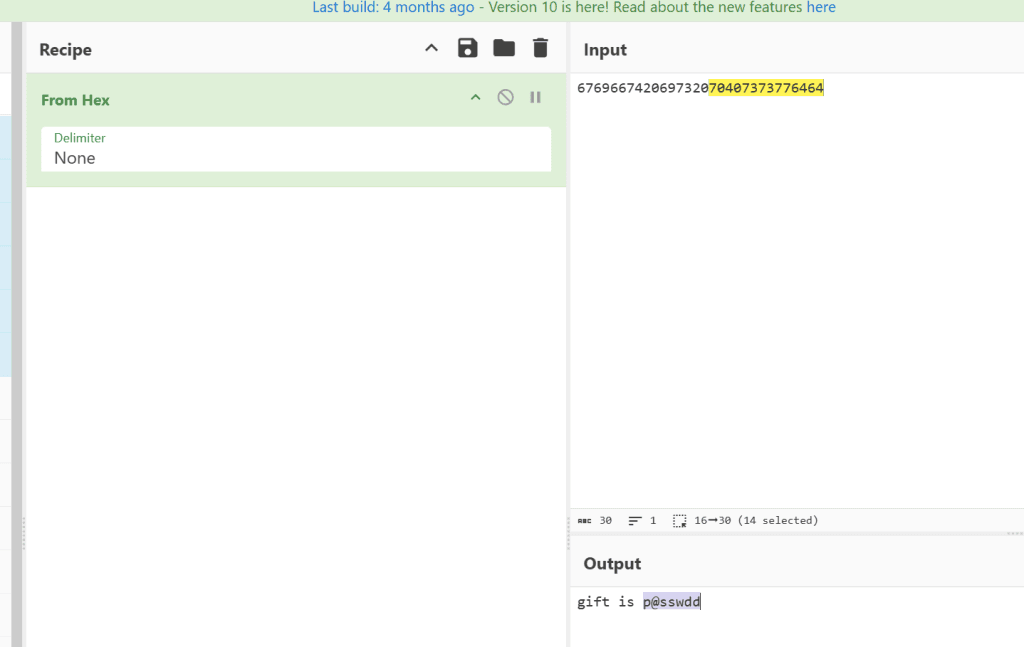The image size is (1024, 647).
Task: Click the empty recipe area below From Hex
Action: [296, 400]
